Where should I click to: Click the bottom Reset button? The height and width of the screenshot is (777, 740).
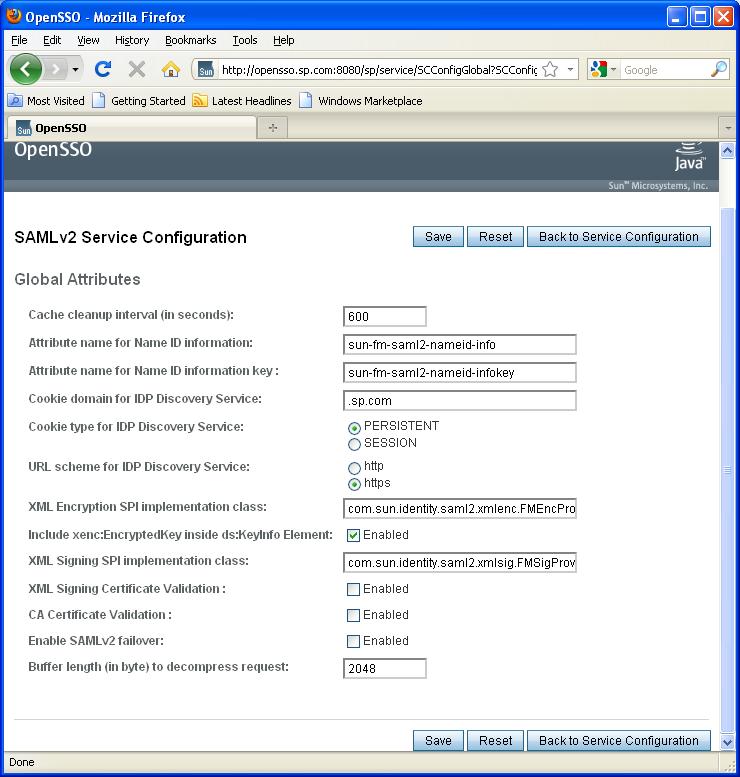495,740
